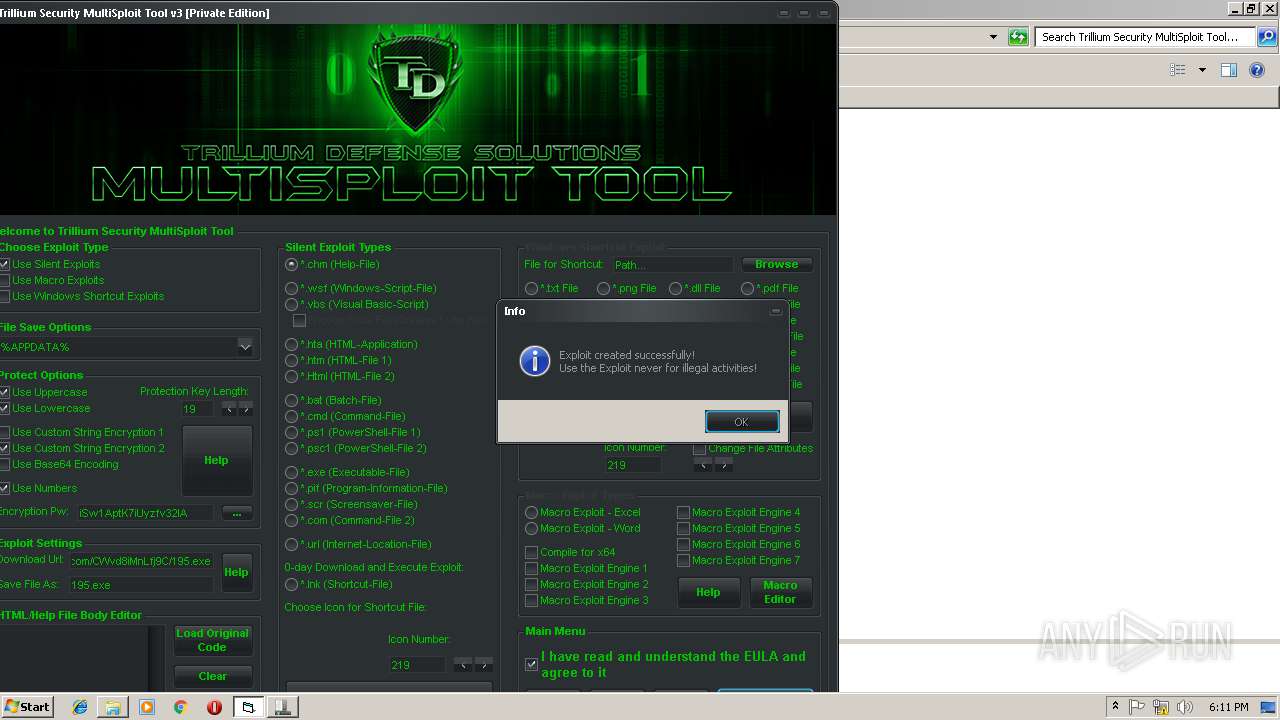Click the Clear button in Body Editor
The image size is (1280, 720).
(x=212, y=676)
